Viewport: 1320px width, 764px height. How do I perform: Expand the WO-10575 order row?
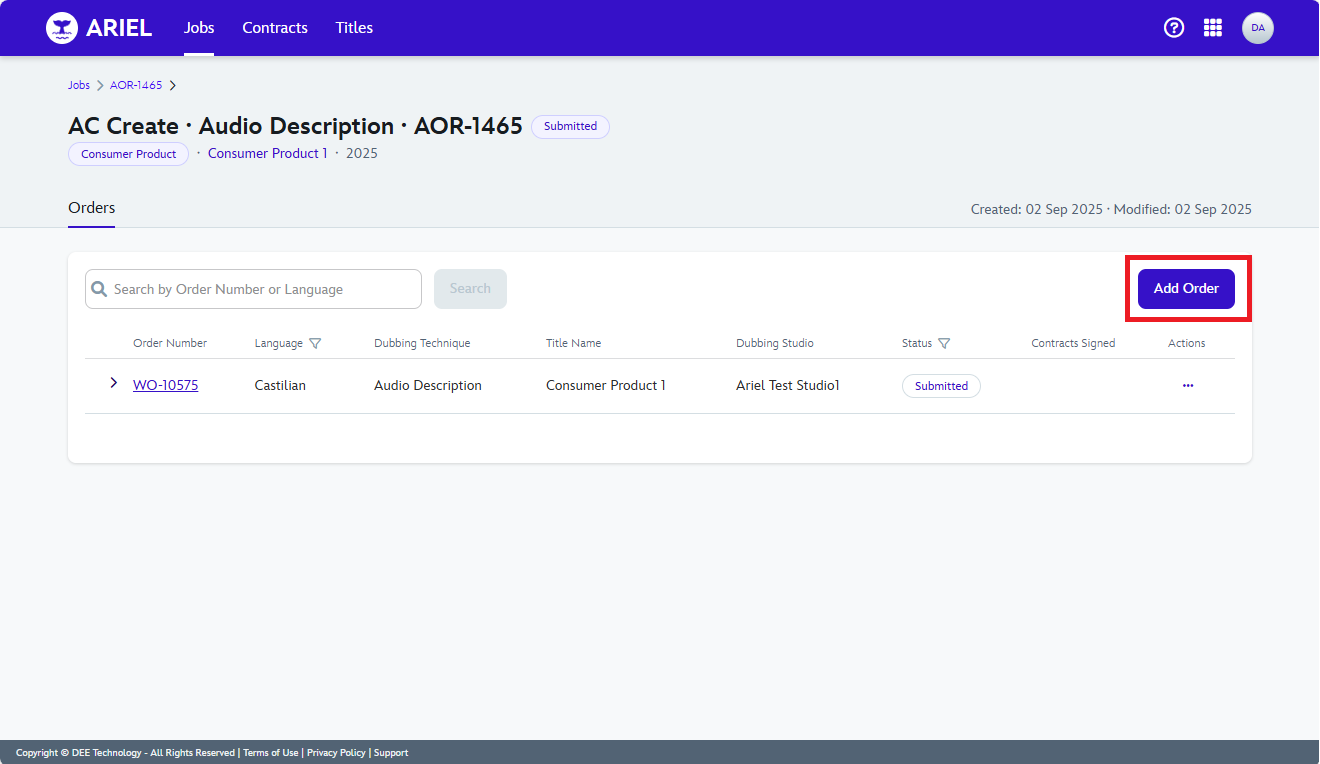click(x=113, y=383)
